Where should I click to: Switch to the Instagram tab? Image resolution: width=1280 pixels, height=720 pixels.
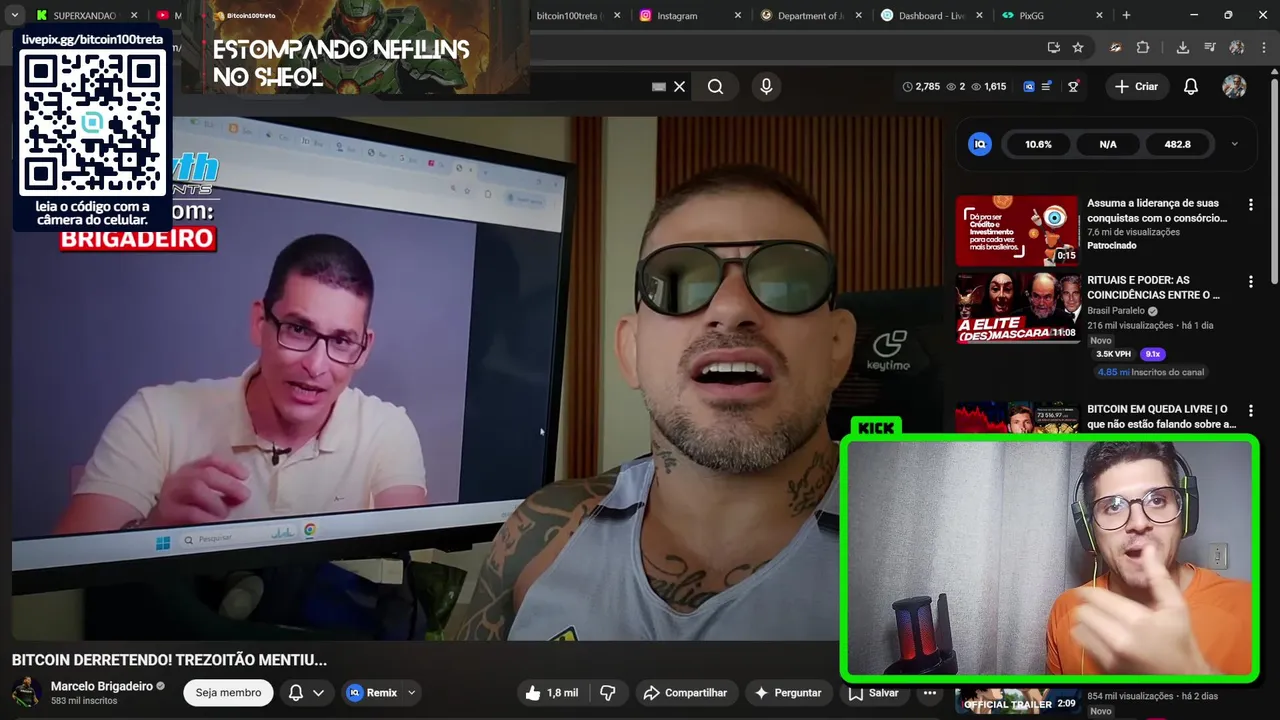[690, 15]
